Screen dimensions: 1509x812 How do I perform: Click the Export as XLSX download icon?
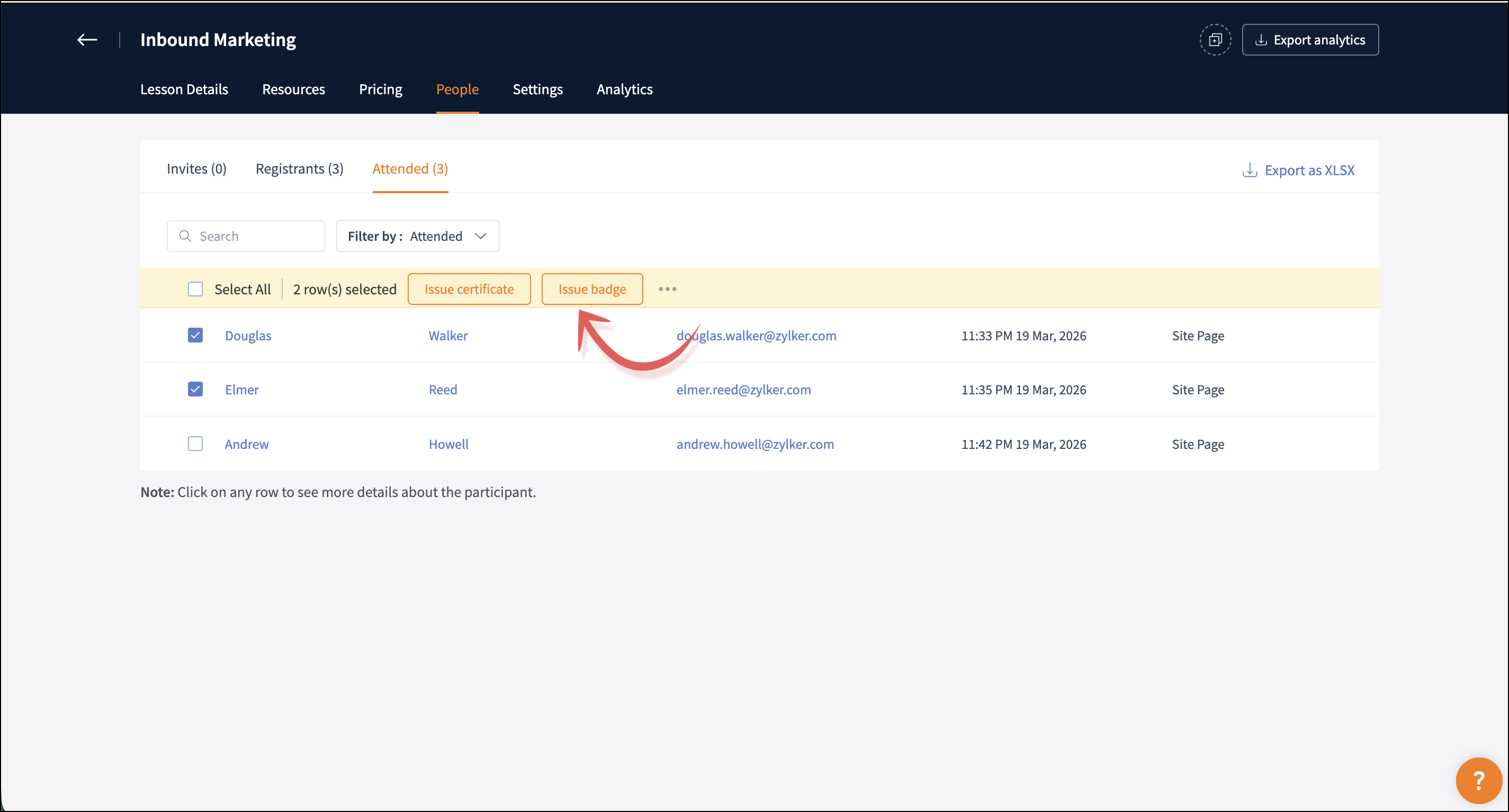tap(1250, 170)
